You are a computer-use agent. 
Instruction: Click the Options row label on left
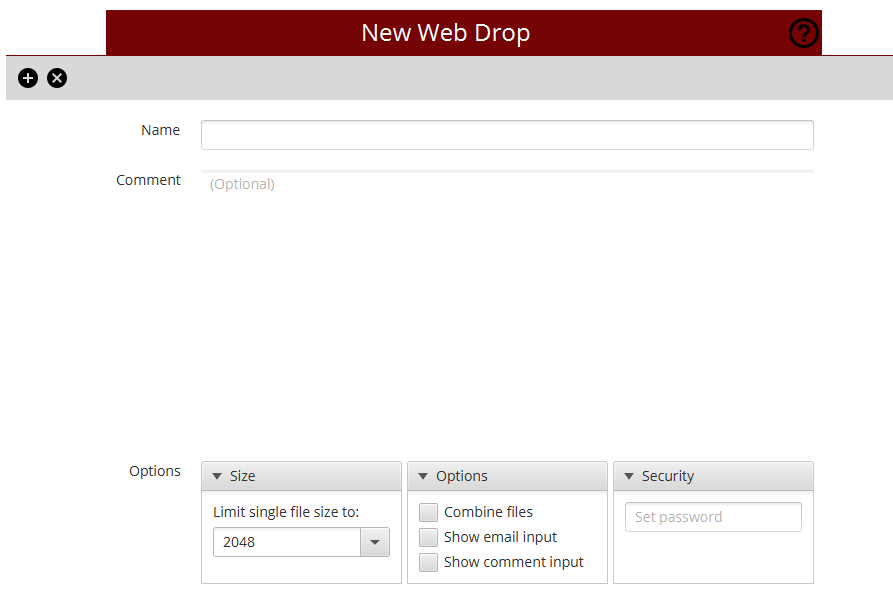point(155,471)
